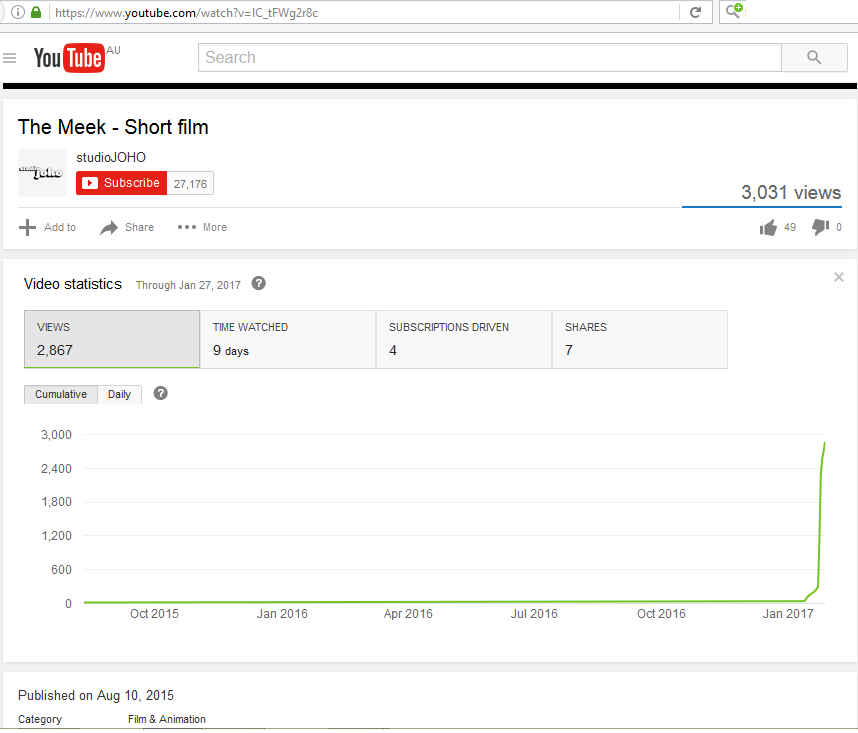The width and height of the screenshot is (858, 733).
Task: Reload the page with the refresh icon
Action: tap(695, 12)
